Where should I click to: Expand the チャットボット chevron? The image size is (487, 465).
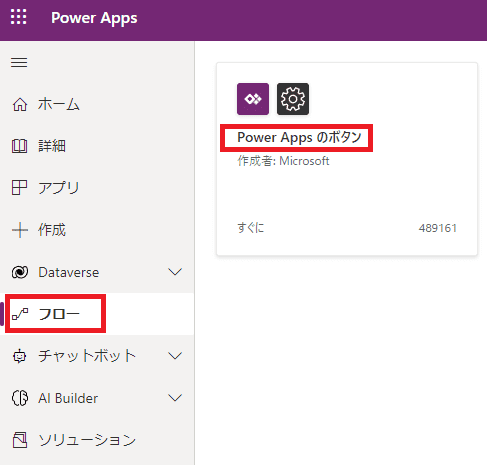click(x=175, y=356)
